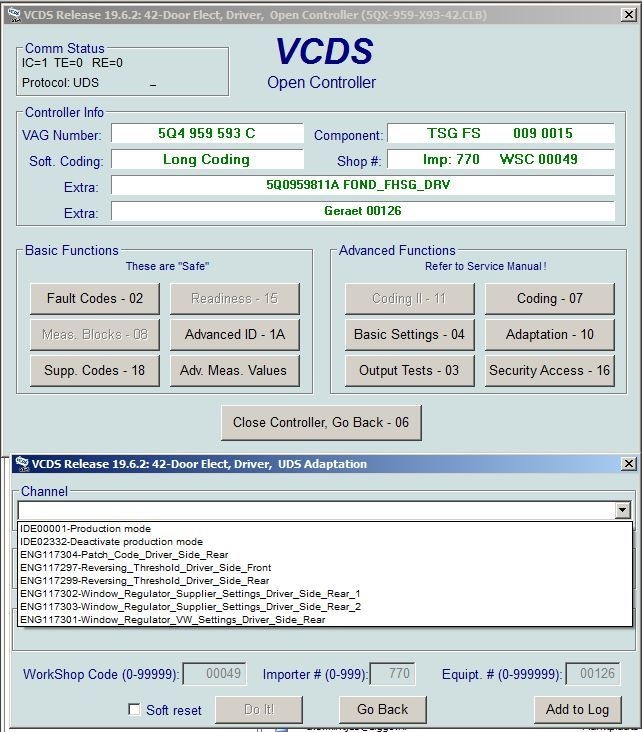Screen dimensions: 642x732
Task: Click the Soft. Coding field Long Coding
Action: [207, 160]
